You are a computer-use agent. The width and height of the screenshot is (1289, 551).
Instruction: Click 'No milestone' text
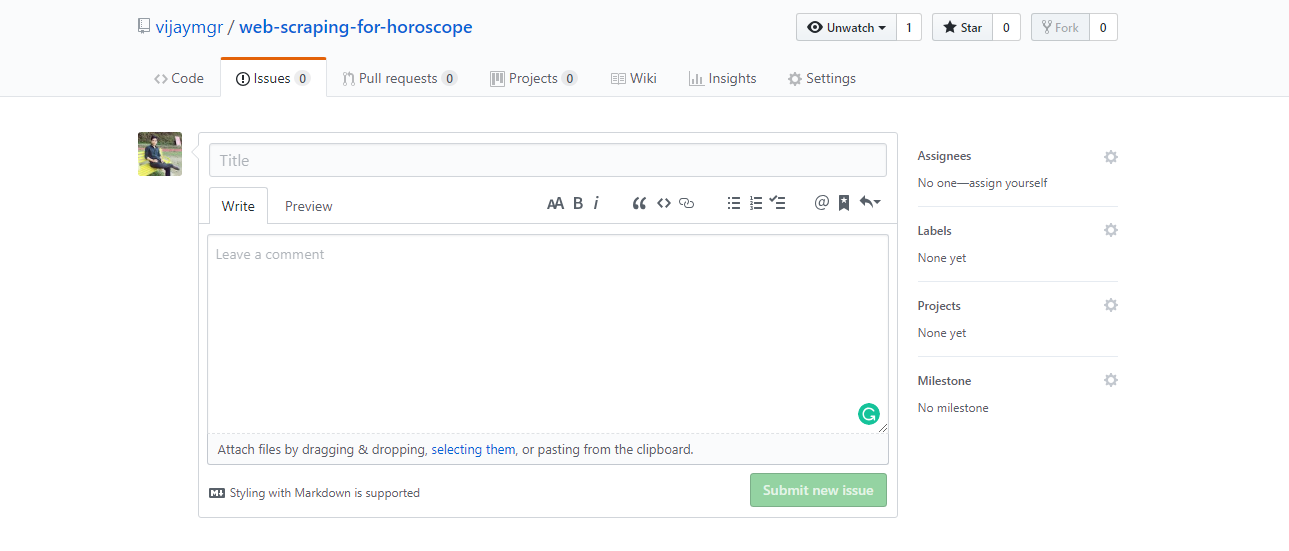[953, 408]
